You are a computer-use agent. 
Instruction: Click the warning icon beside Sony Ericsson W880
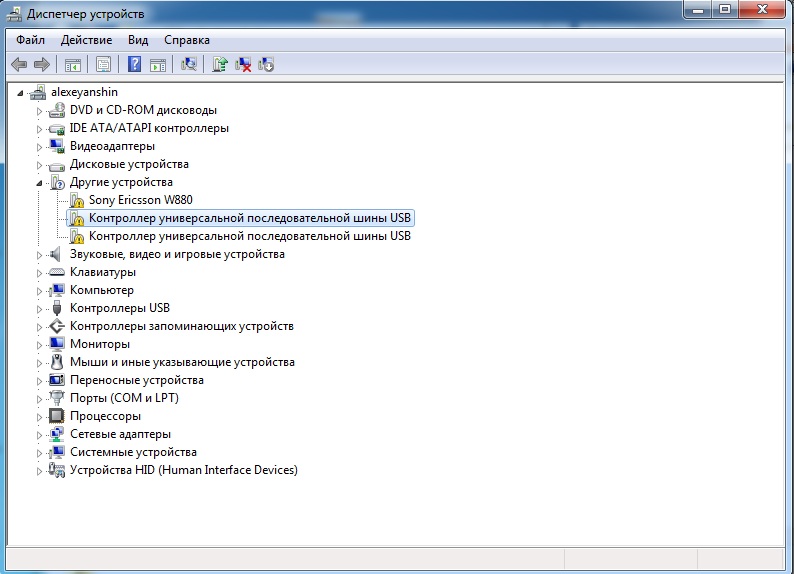pos(76,200)
